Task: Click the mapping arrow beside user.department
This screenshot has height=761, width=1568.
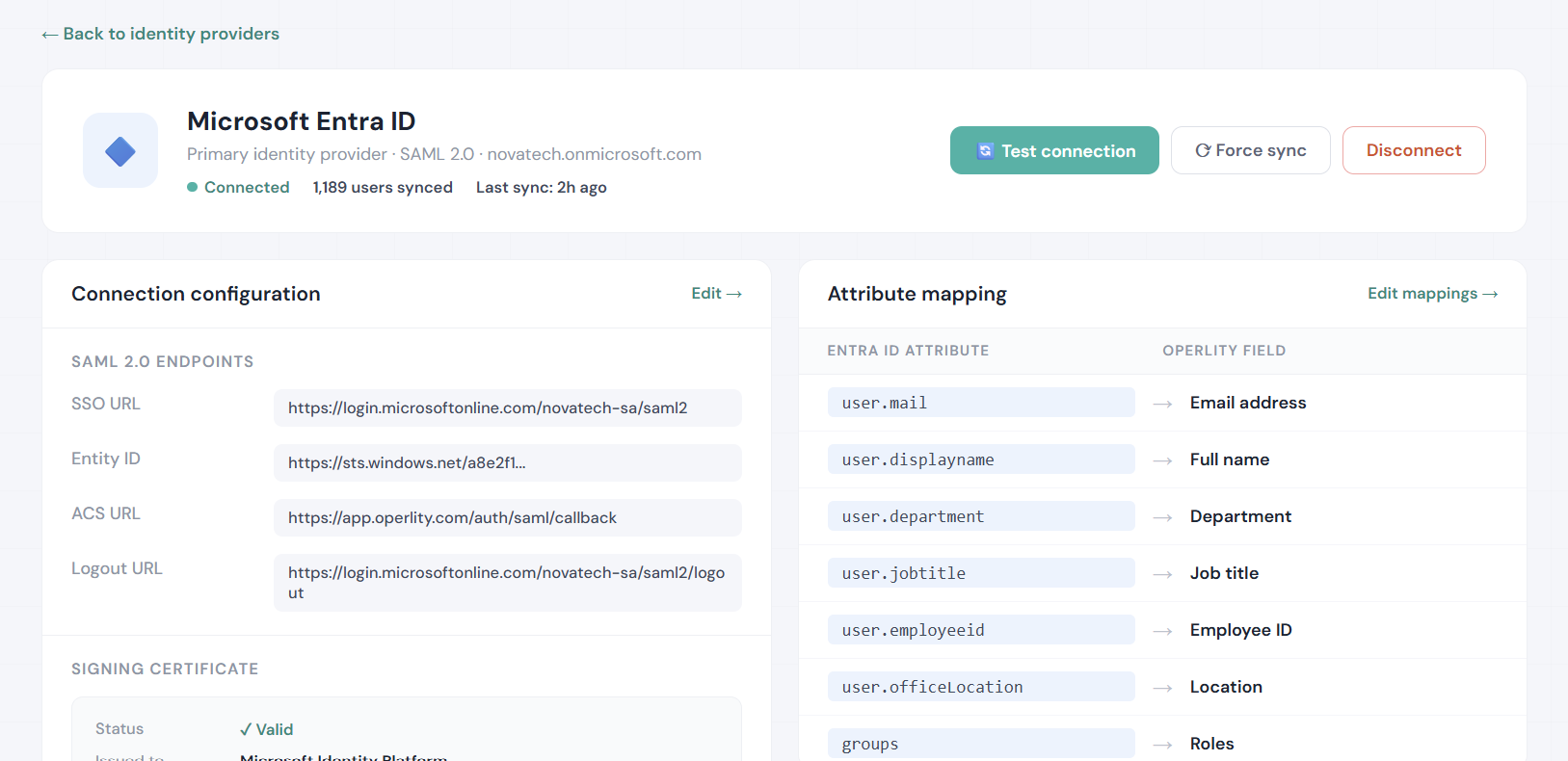Action: tap(1162, 517)
